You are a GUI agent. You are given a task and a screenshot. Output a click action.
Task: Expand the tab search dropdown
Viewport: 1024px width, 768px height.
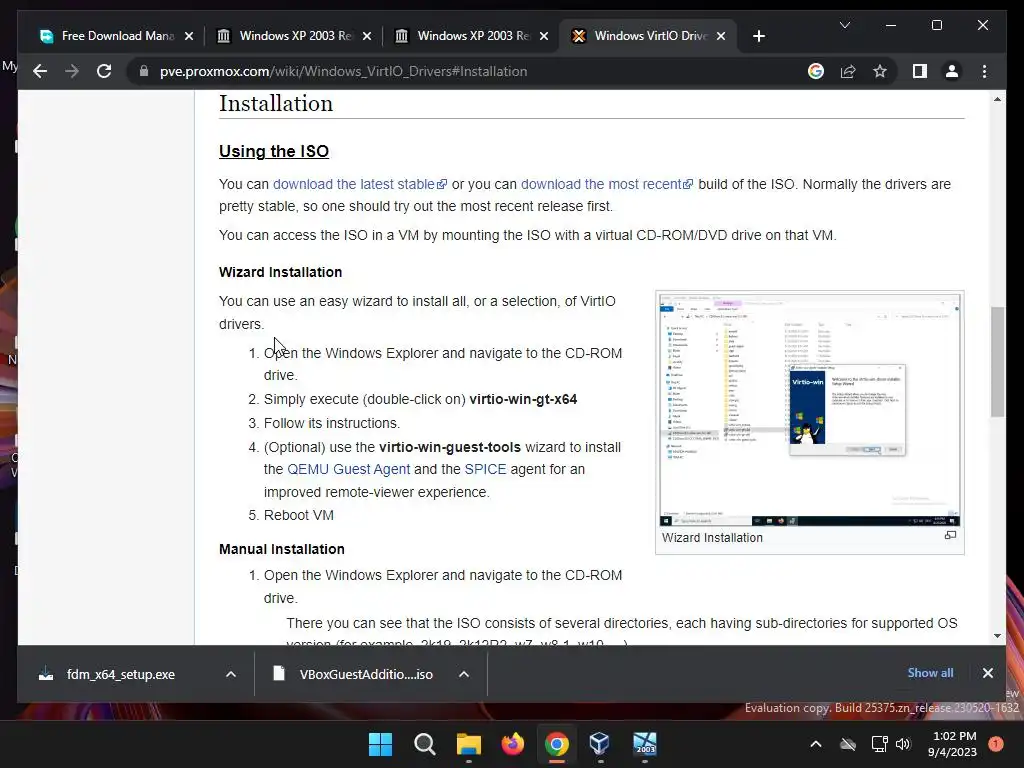coord(844,25)
